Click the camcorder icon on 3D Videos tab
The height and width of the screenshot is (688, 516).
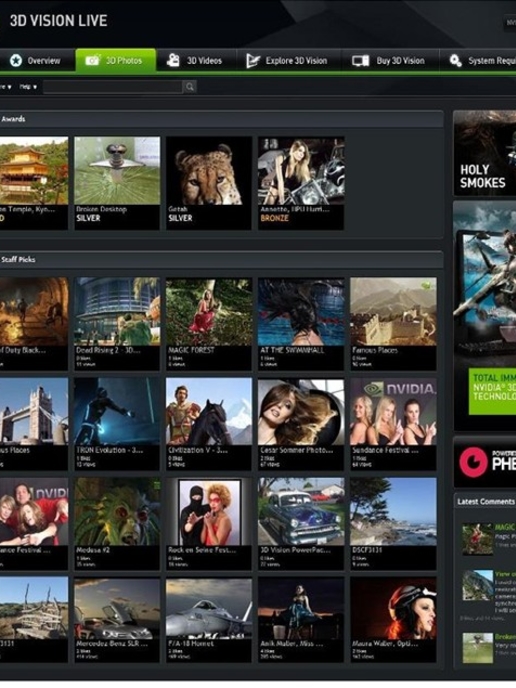[x=173, y=61]
